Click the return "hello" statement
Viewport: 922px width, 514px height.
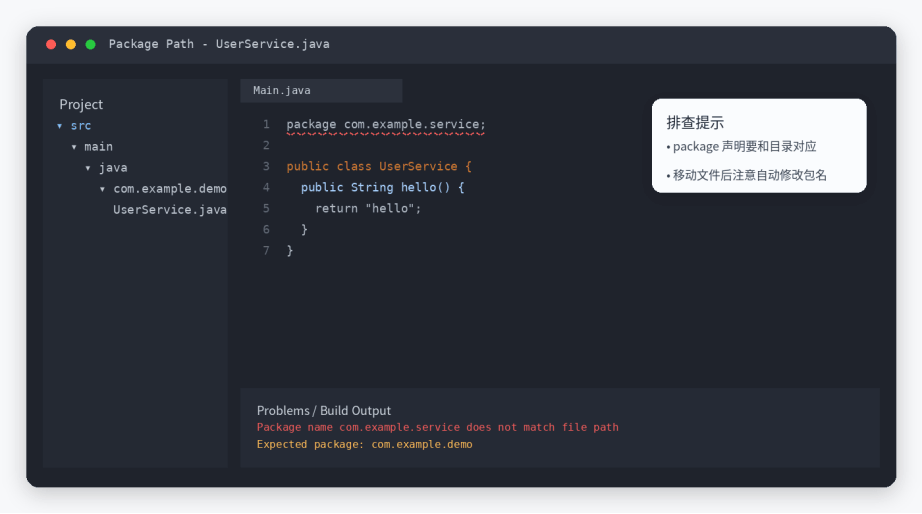[x=368, y=209]
